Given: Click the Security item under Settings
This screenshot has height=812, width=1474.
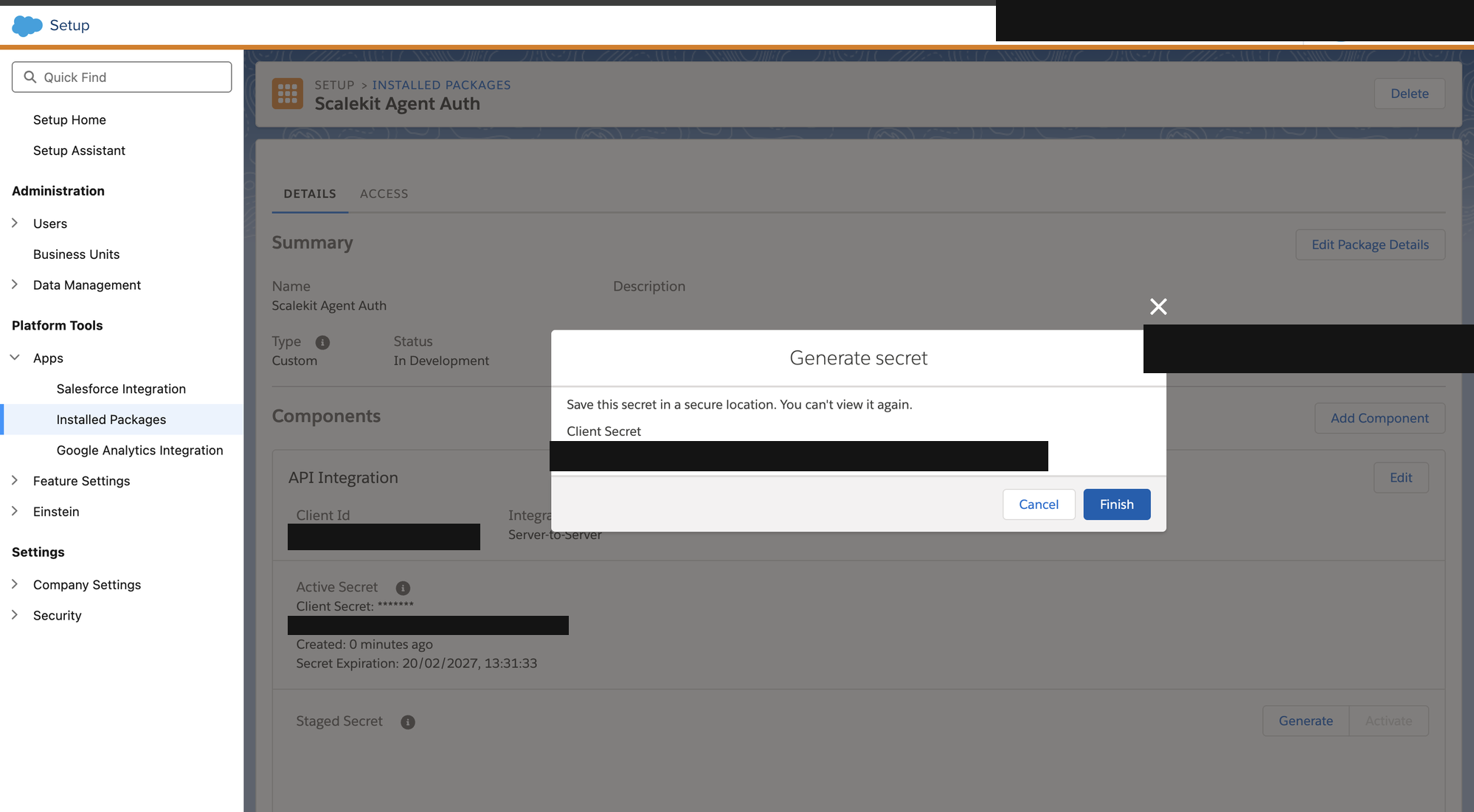Looking at the screenshot, I should coord(57,615).
